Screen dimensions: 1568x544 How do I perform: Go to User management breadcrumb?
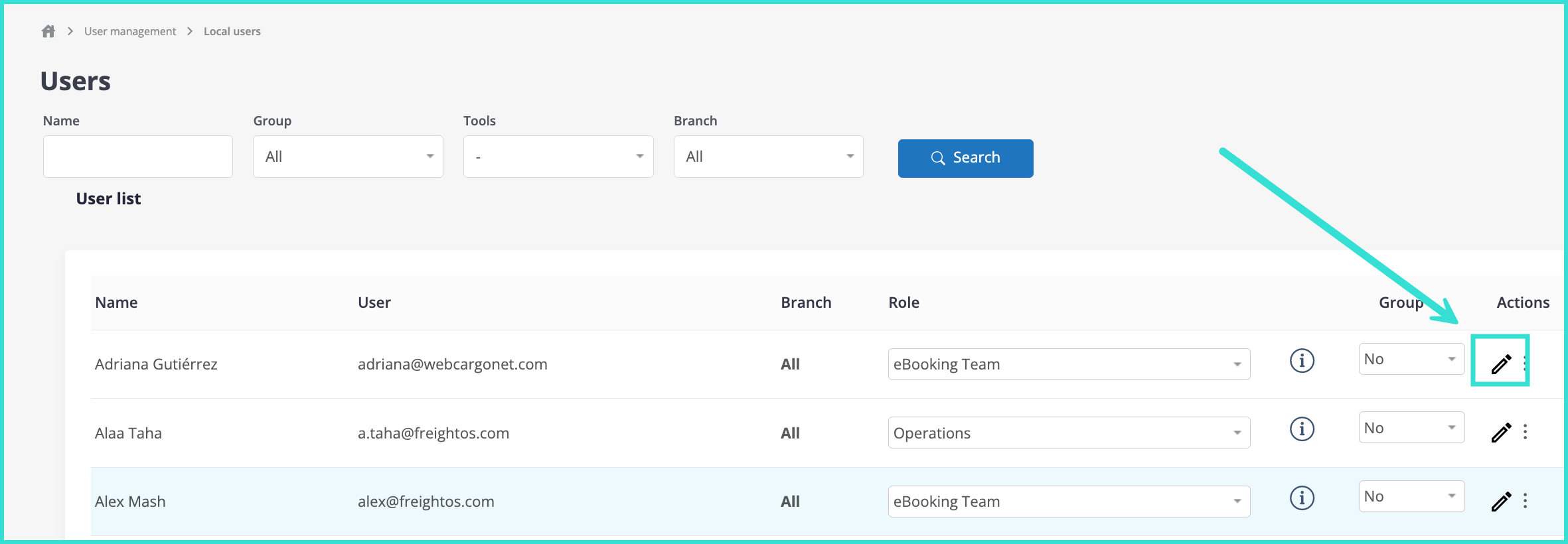(x=130, y=31)
